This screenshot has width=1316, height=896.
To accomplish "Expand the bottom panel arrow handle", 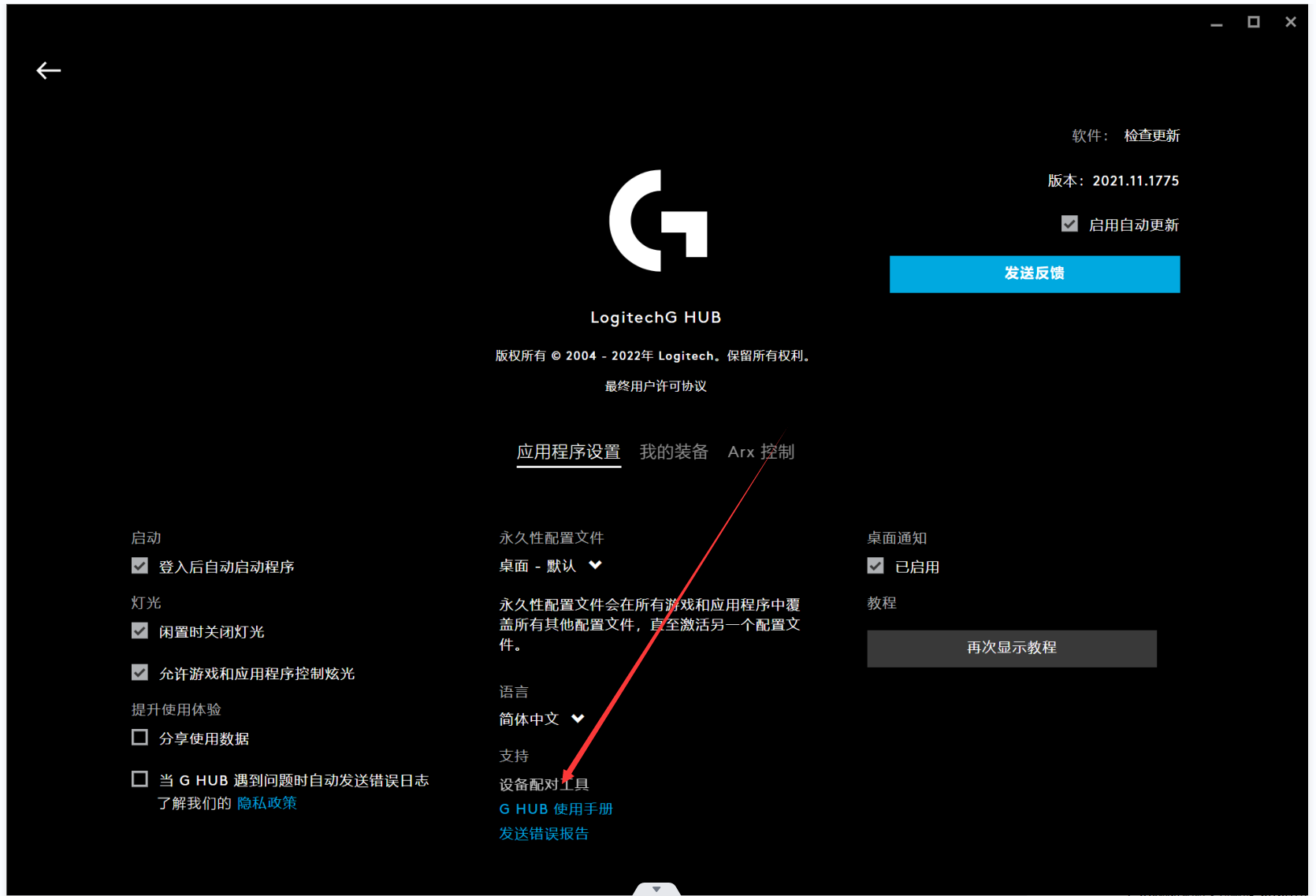I will point(656,889).
